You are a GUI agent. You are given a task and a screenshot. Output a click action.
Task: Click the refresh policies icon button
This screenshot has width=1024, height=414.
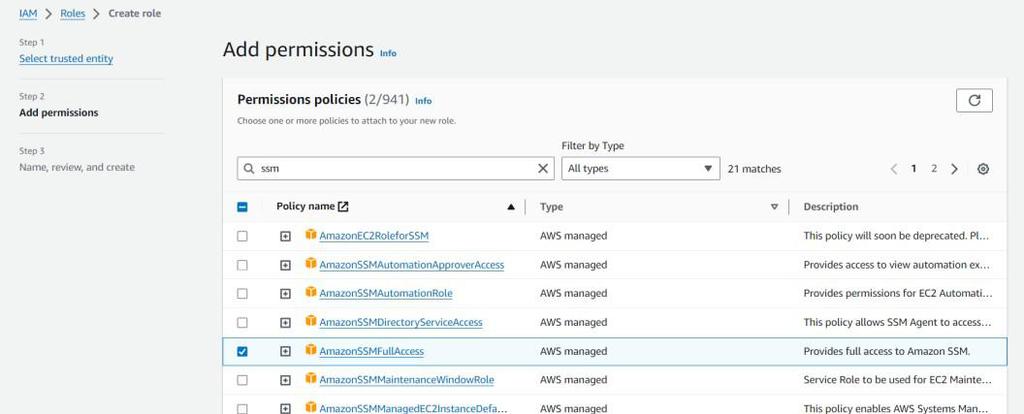pos(974,100)
